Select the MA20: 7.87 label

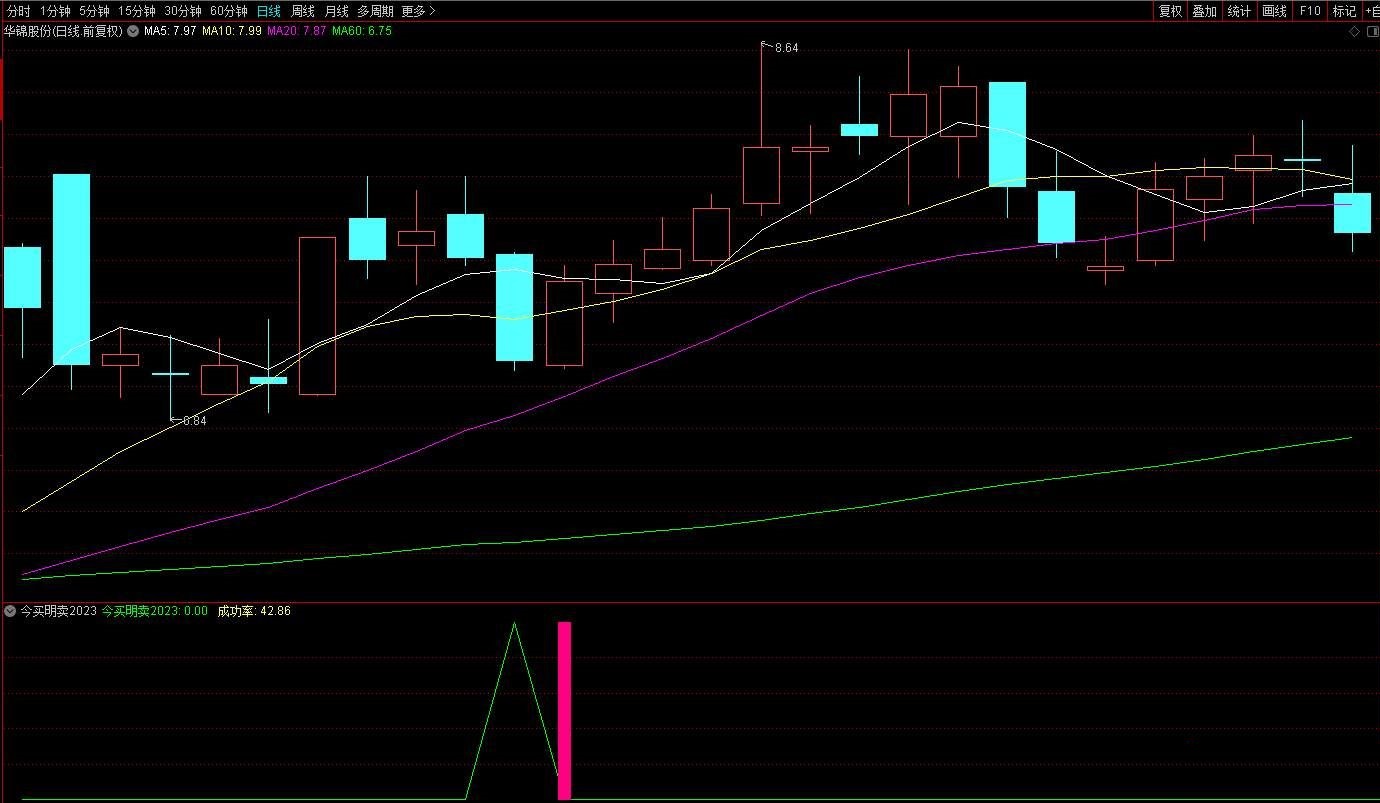[x=297, y=31]
